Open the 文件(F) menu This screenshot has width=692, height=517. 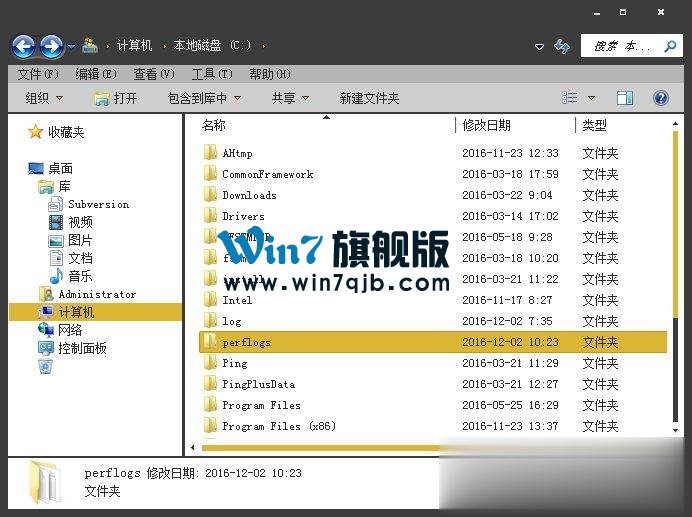tap(38, 74)
